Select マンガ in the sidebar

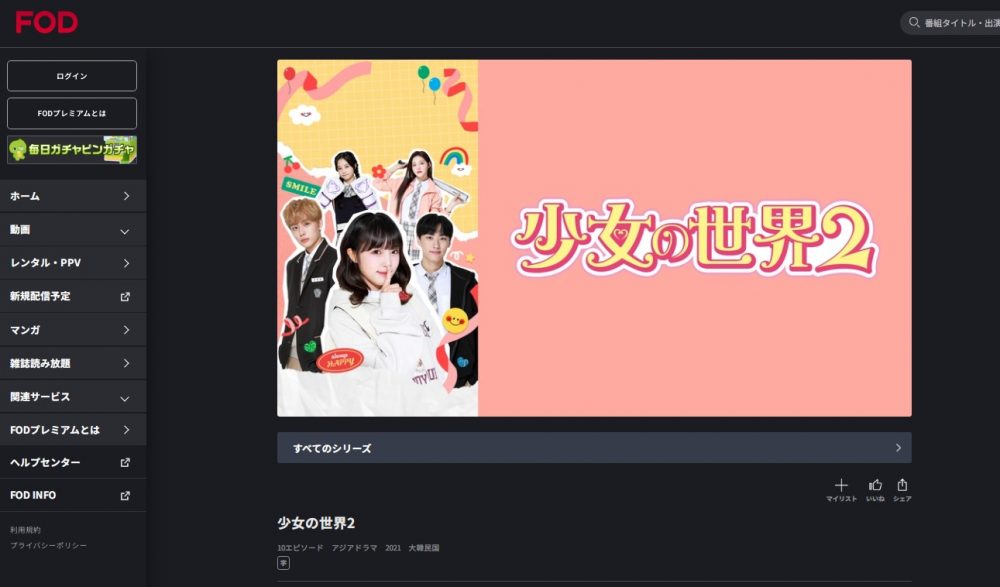click(73, 330)
